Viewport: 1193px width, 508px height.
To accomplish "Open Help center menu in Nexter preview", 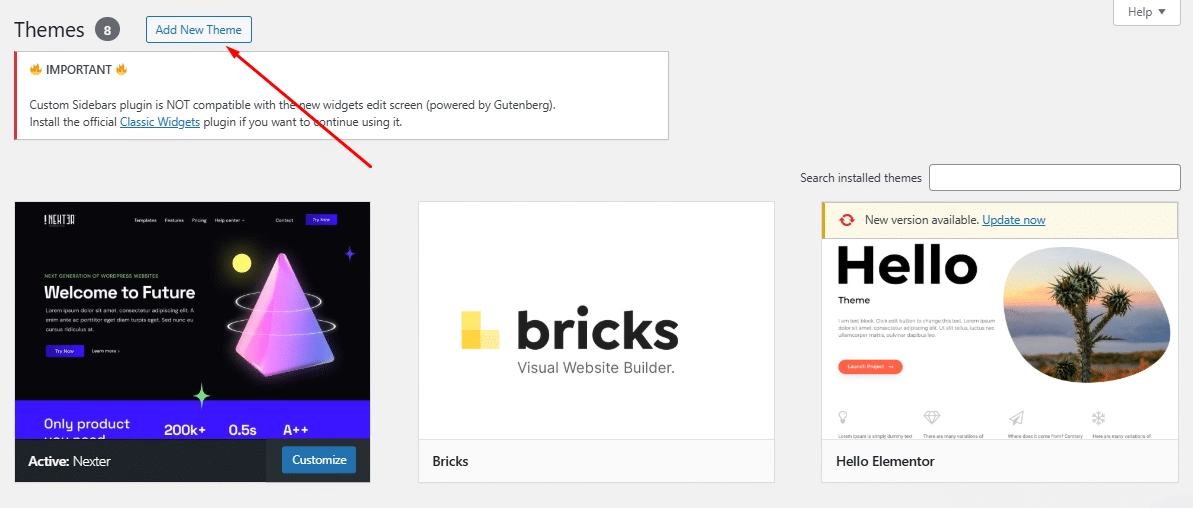I will tap(229, 220).
